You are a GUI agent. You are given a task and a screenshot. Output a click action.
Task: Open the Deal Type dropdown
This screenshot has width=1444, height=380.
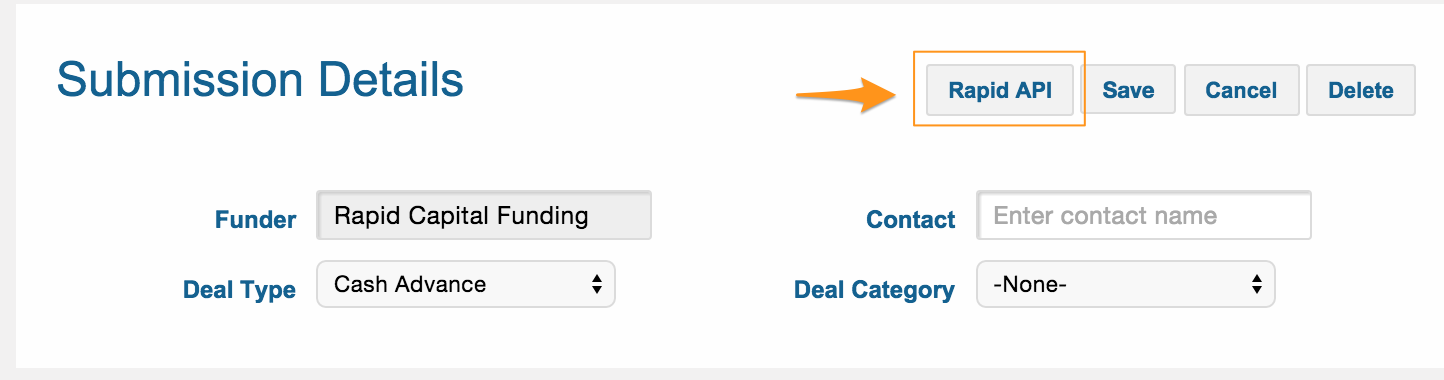pos(466,284)
